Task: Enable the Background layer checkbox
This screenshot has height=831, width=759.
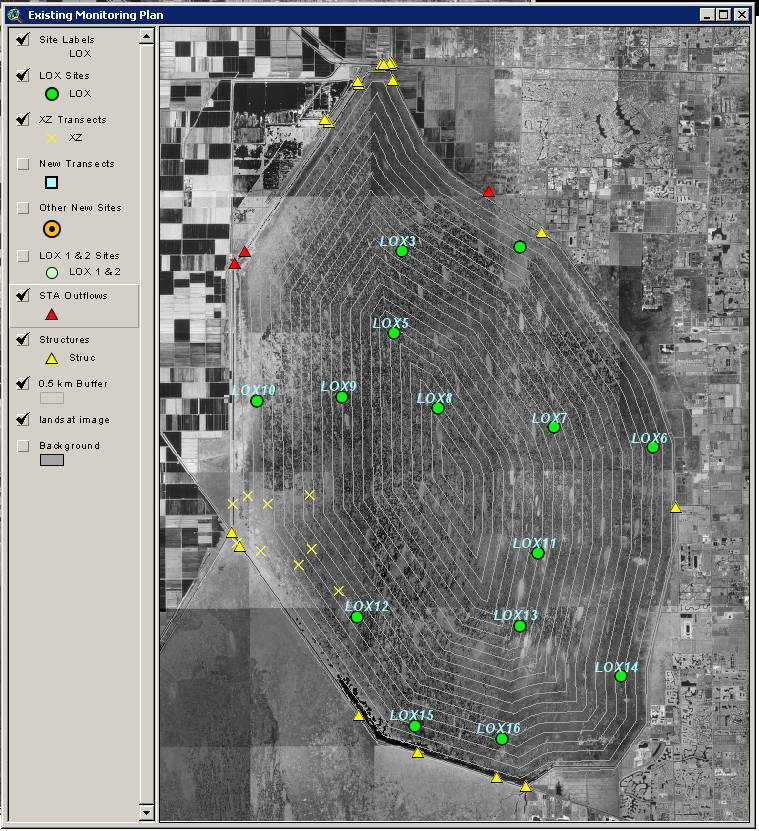Action: (23, 446)
